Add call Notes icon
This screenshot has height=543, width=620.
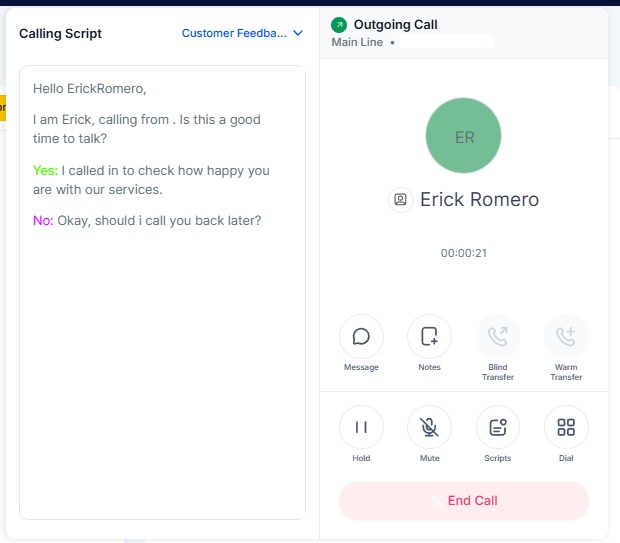click(429, 337)
